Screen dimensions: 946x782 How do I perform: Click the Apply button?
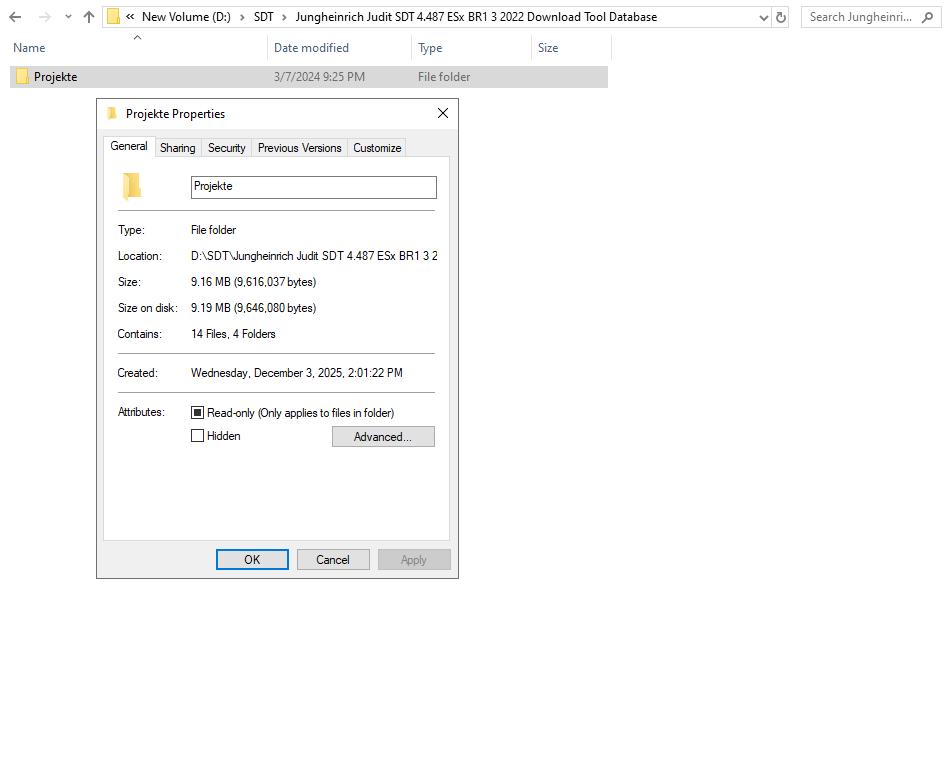[414, 560]
